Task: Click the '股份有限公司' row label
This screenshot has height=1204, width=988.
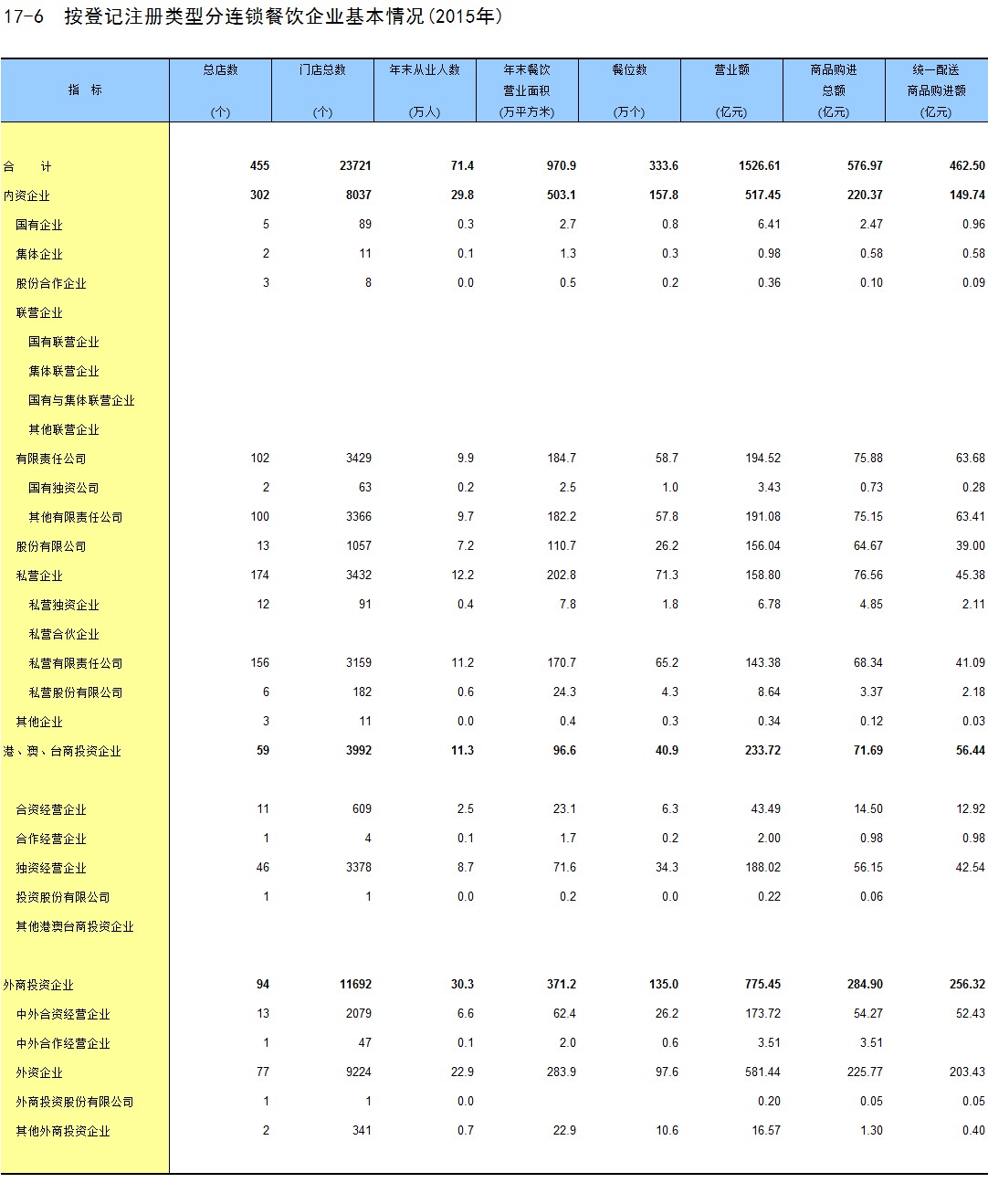Action: [51, 546]
